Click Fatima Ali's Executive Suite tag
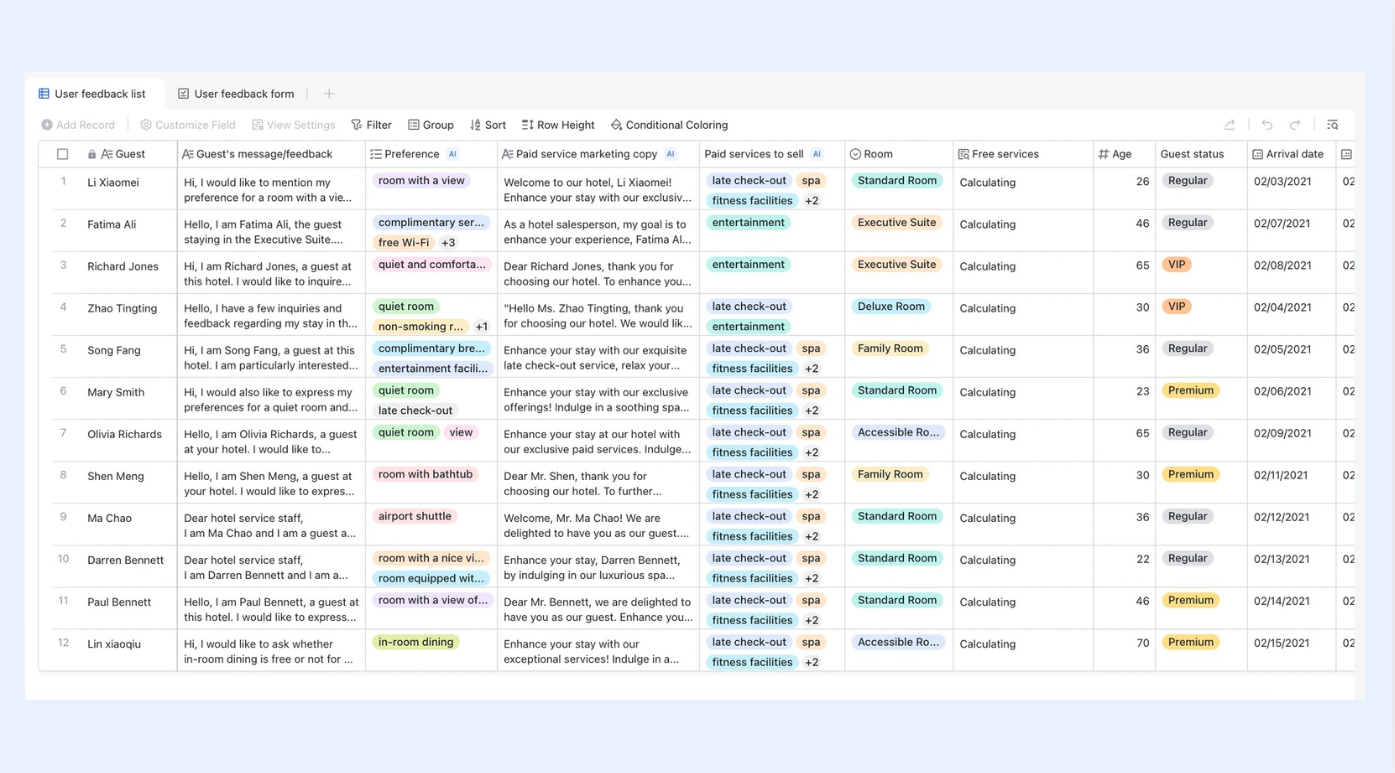This screenshot has width=1395, height=773. tap(897, 223)
